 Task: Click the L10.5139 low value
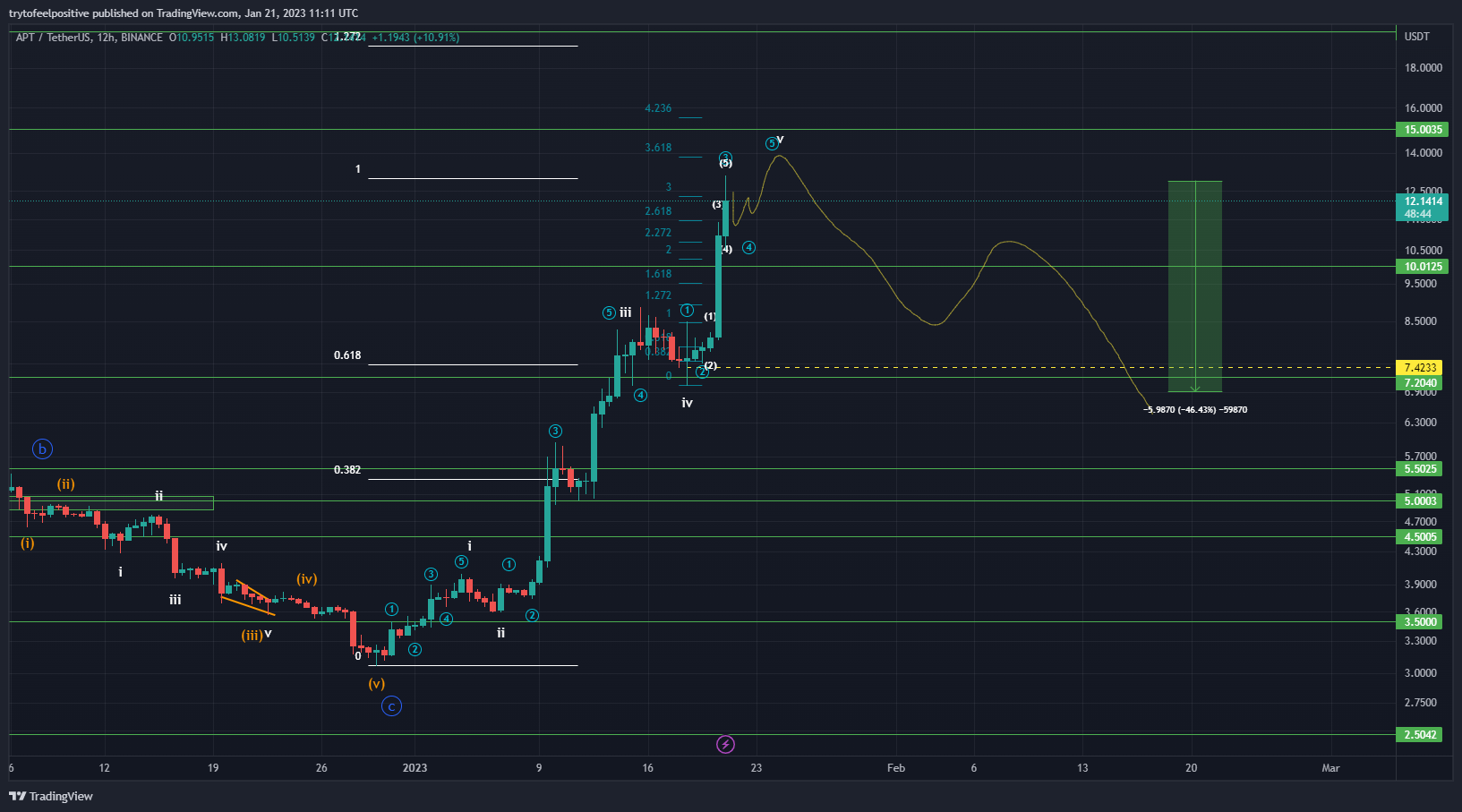(x=293, y=38)
